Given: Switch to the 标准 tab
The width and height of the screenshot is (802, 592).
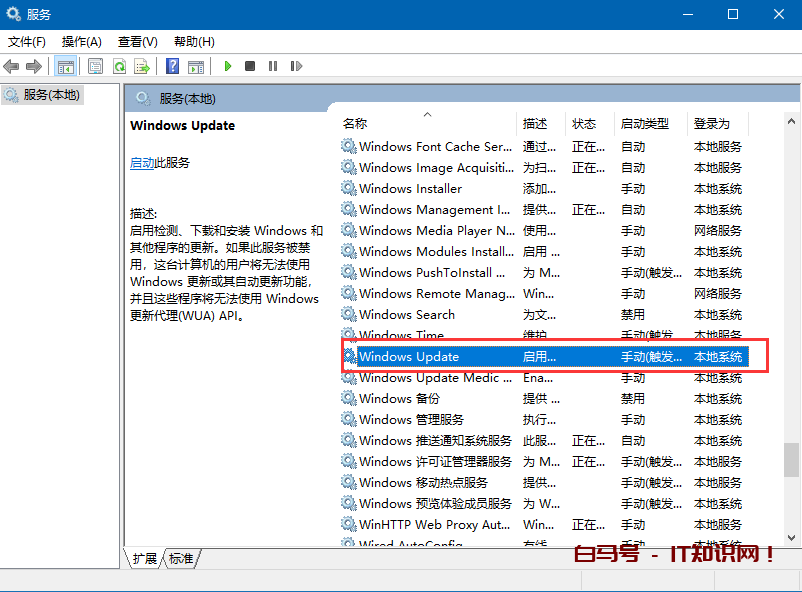Looking at the screenshot, I should point(181,558).
